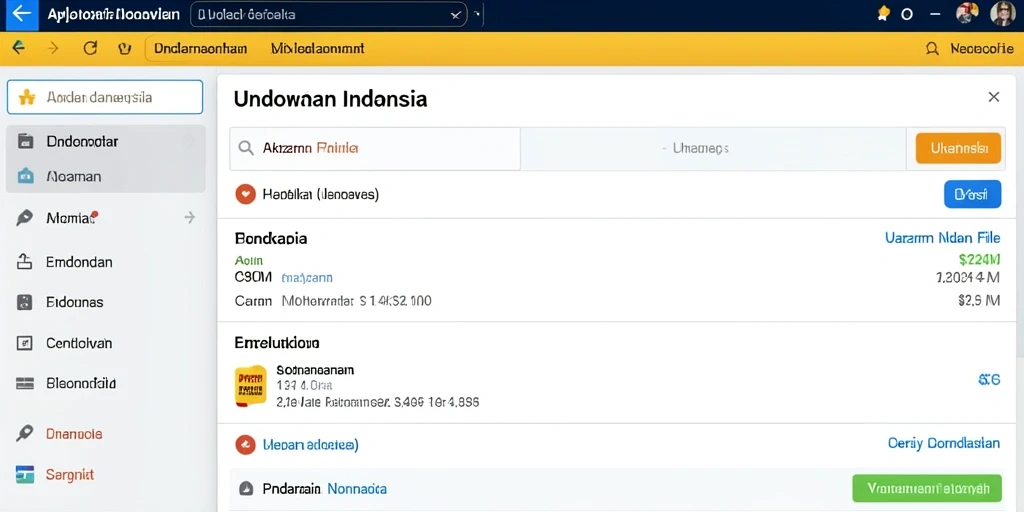Click the green button at the bottom right
Screen dimensions: 1024x512
click(927, 488)
